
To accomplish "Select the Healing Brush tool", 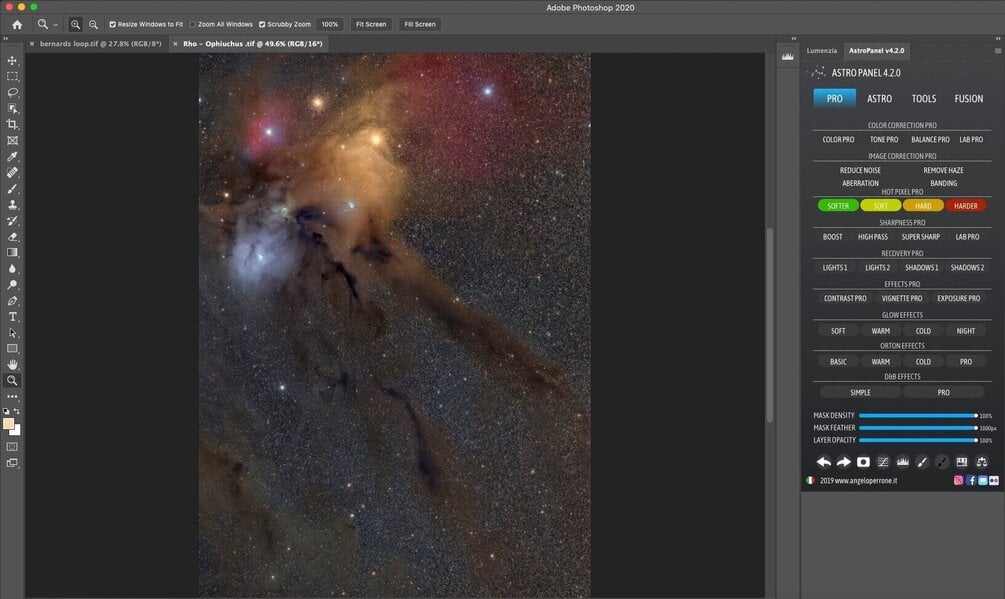I will pyautogui.click(x=12, y=172).
